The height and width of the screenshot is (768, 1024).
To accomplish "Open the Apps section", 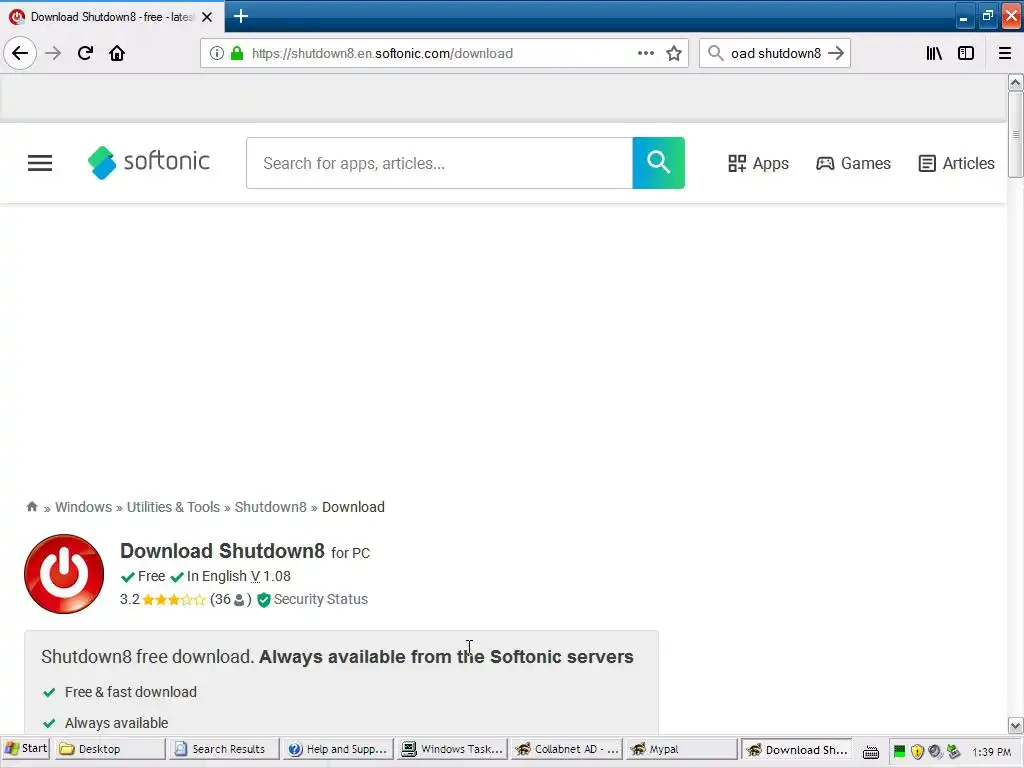I will tap(758, 163).
